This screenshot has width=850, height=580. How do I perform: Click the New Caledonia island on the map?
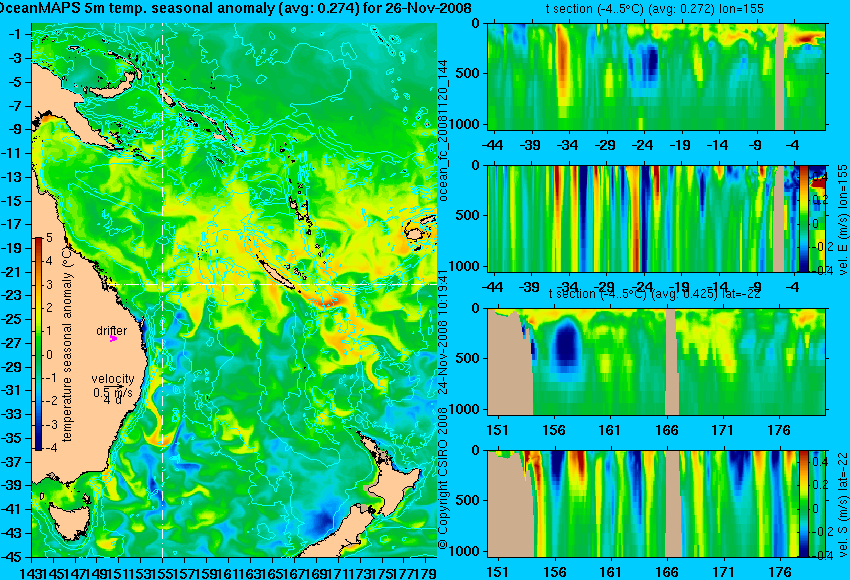pyautogui.click(x=277, y=274)
